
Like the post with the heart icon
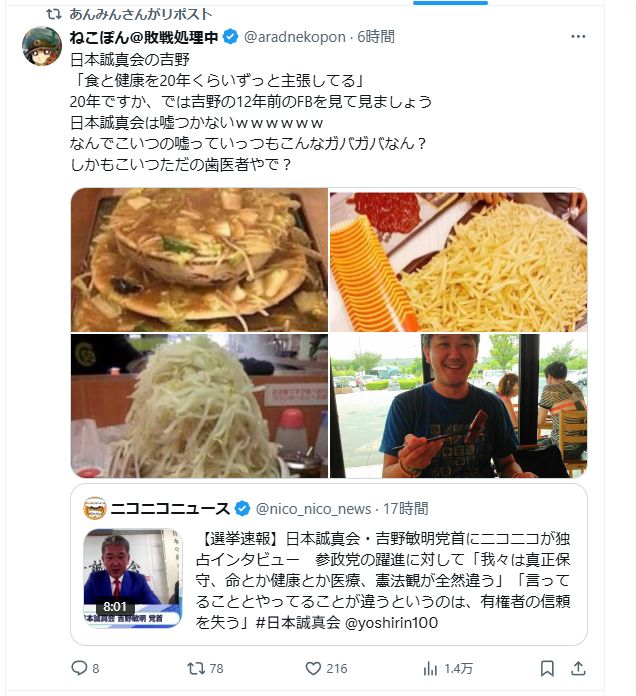tap(313, 668)
